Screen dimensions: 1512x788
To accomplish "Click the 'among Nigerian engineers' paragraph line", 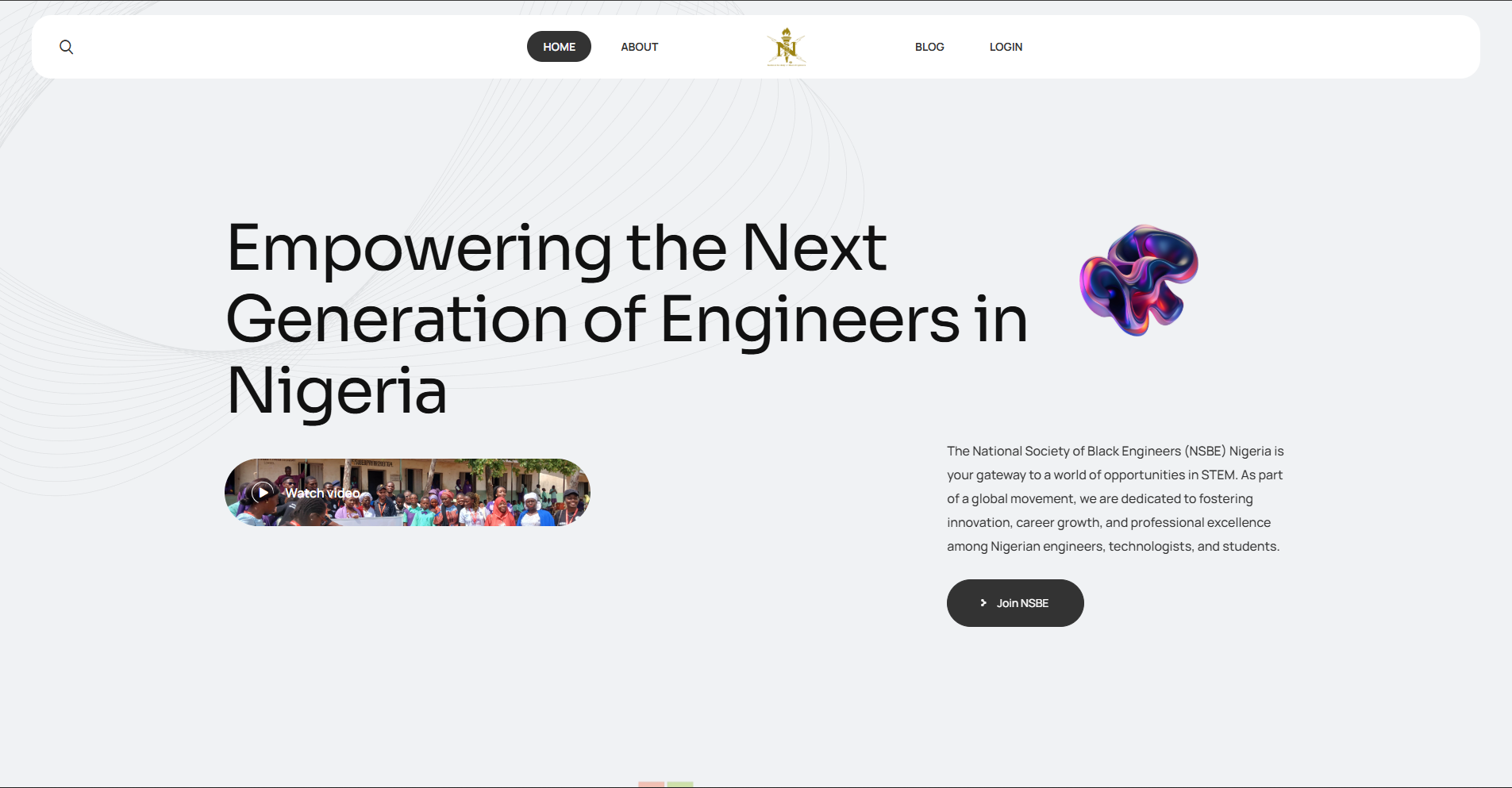I will pyautogui.click(x=1112, y=546).
